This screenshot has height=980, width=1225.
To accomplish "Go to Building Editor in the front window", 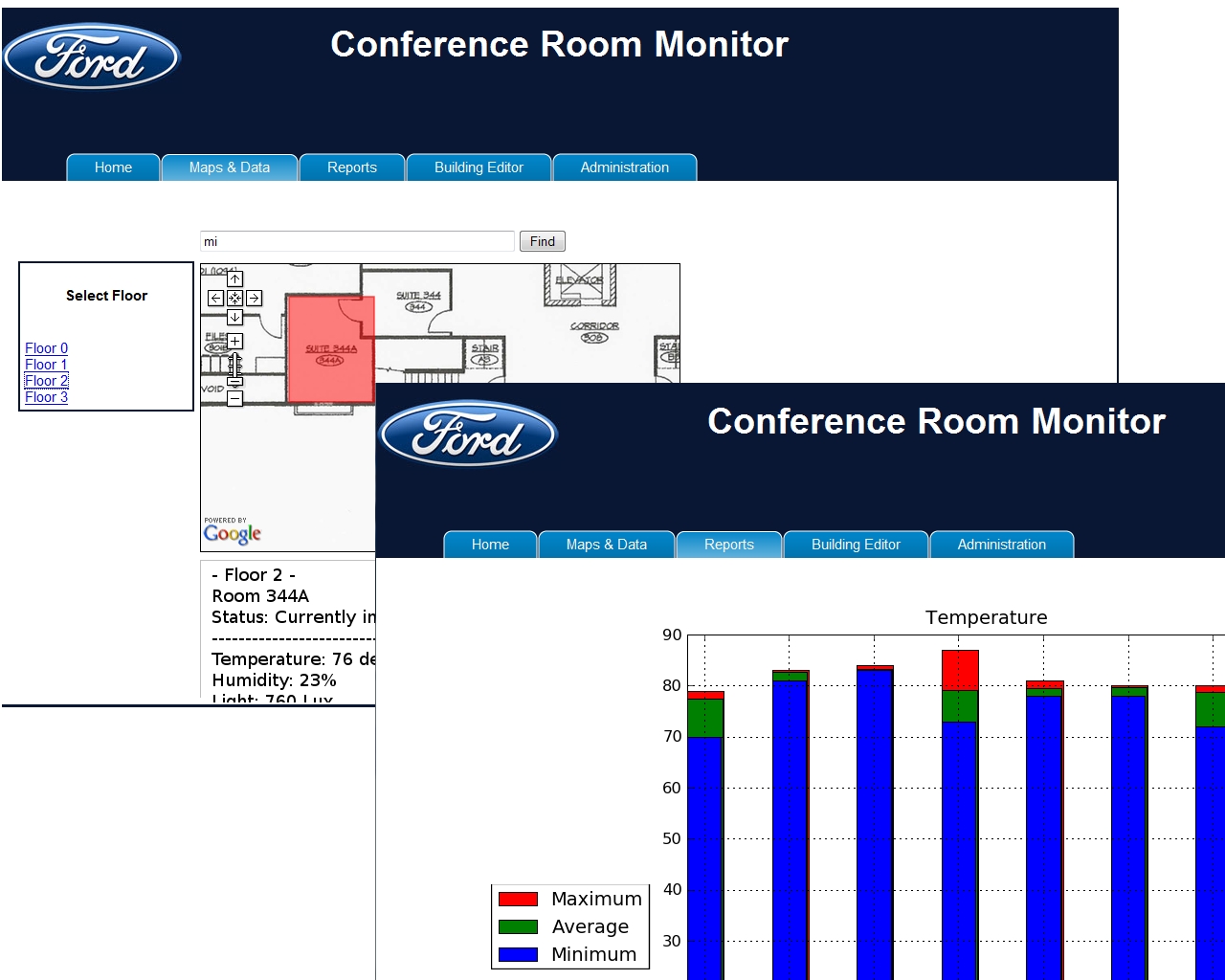I will pyautogui.click(x=856, y=545).
